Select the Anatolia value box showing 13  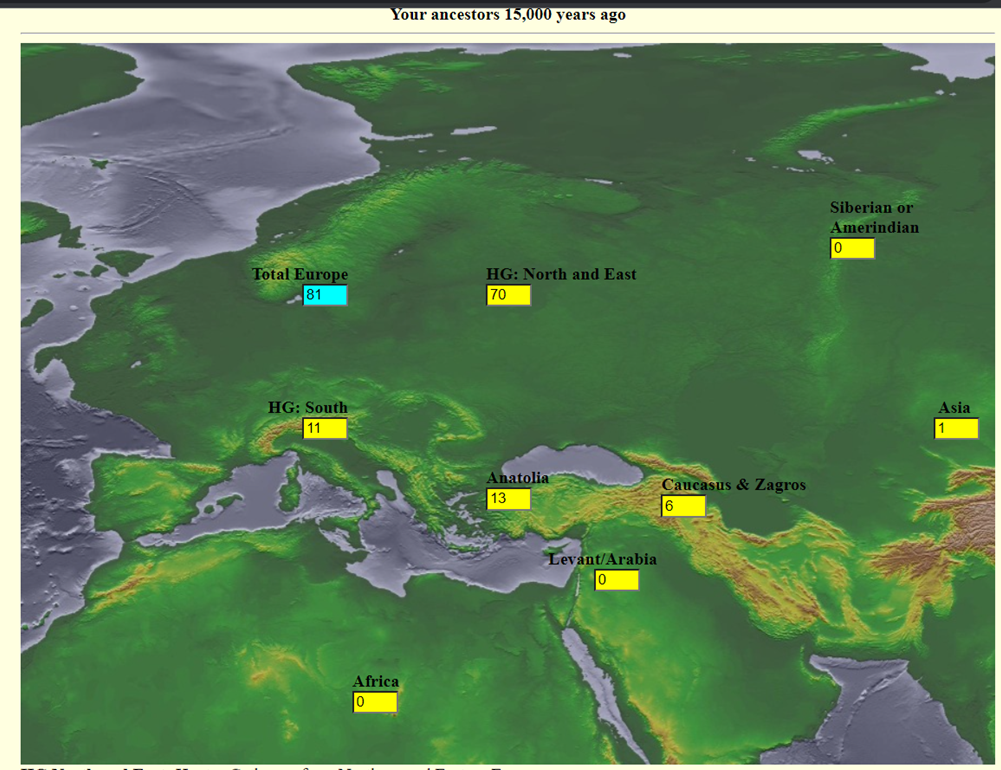pyautogui.click(x=508, y=499)
